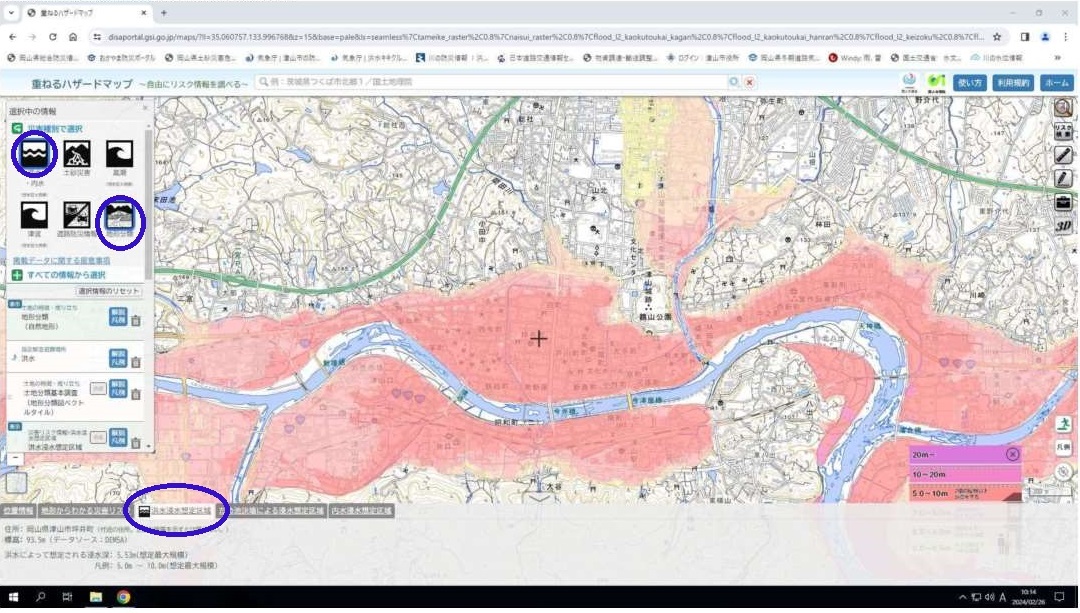The image size is (1080, 613).
Task: Delete the 地形分類（自然地形） layer with trash icon
Action: click(x=136, y=320)
